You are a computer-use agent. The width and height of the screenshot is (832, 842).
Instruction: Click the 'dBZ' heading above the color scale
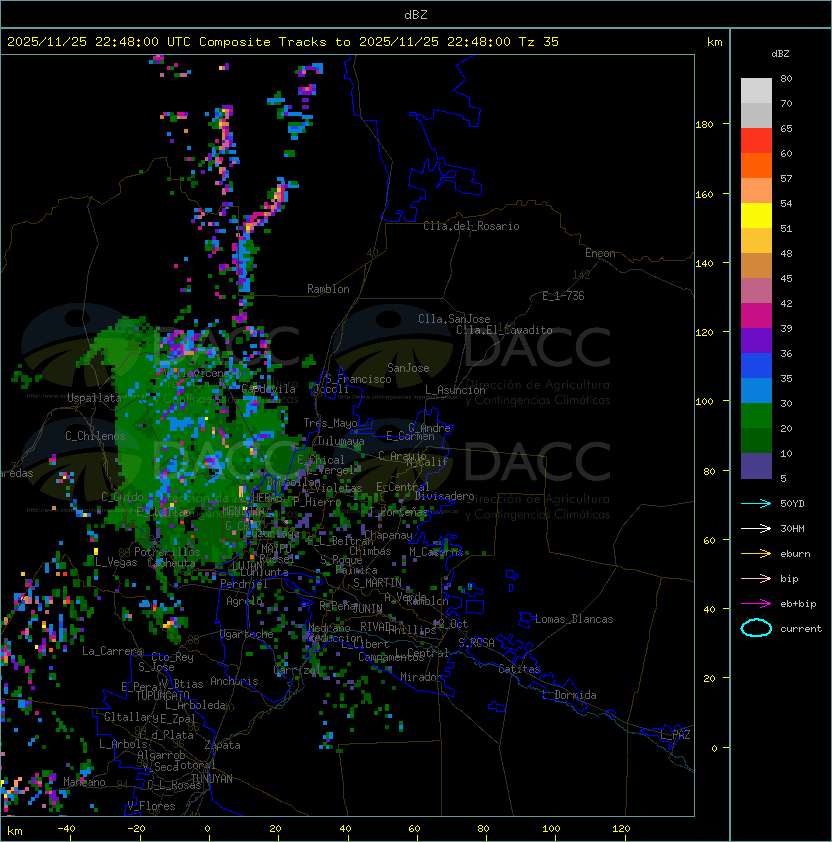(x=780, y=54)
